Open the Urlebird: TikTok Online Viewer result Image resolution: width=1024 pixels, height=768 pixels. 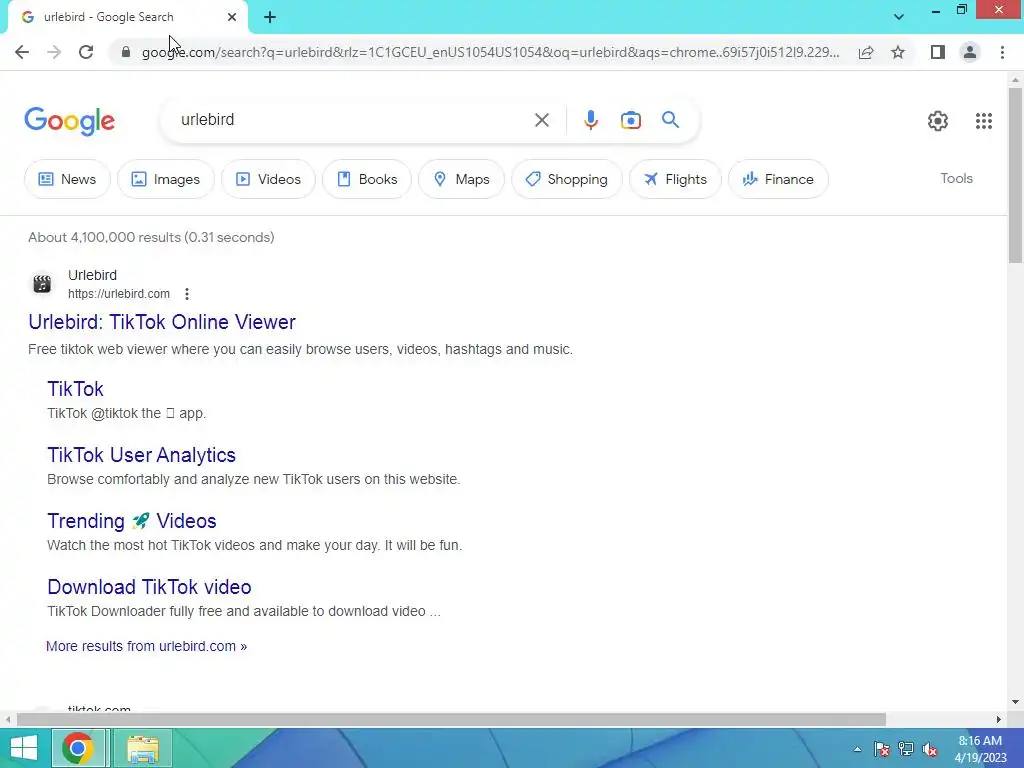162,322
